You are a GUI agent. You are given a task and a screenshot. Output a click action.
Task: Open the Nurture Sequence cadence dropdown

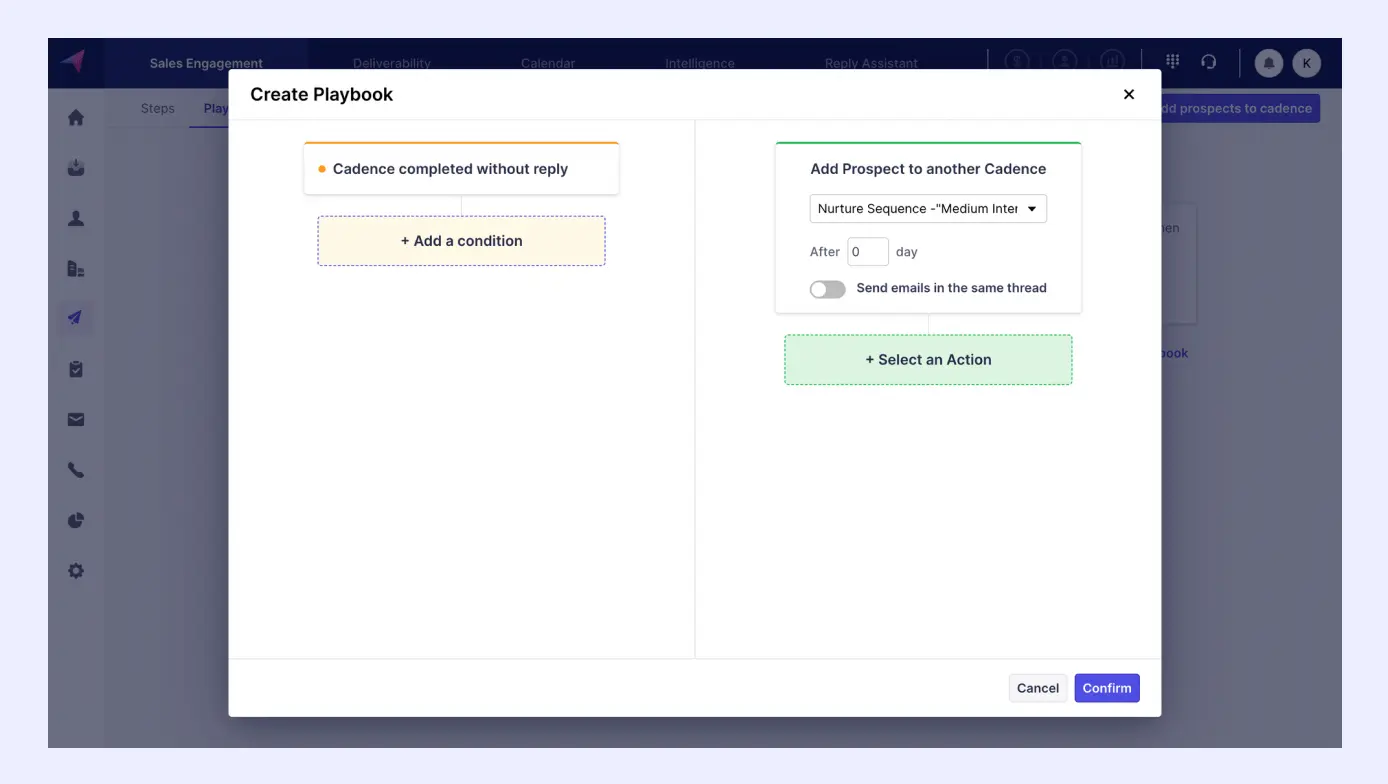[x=928, y=209]
